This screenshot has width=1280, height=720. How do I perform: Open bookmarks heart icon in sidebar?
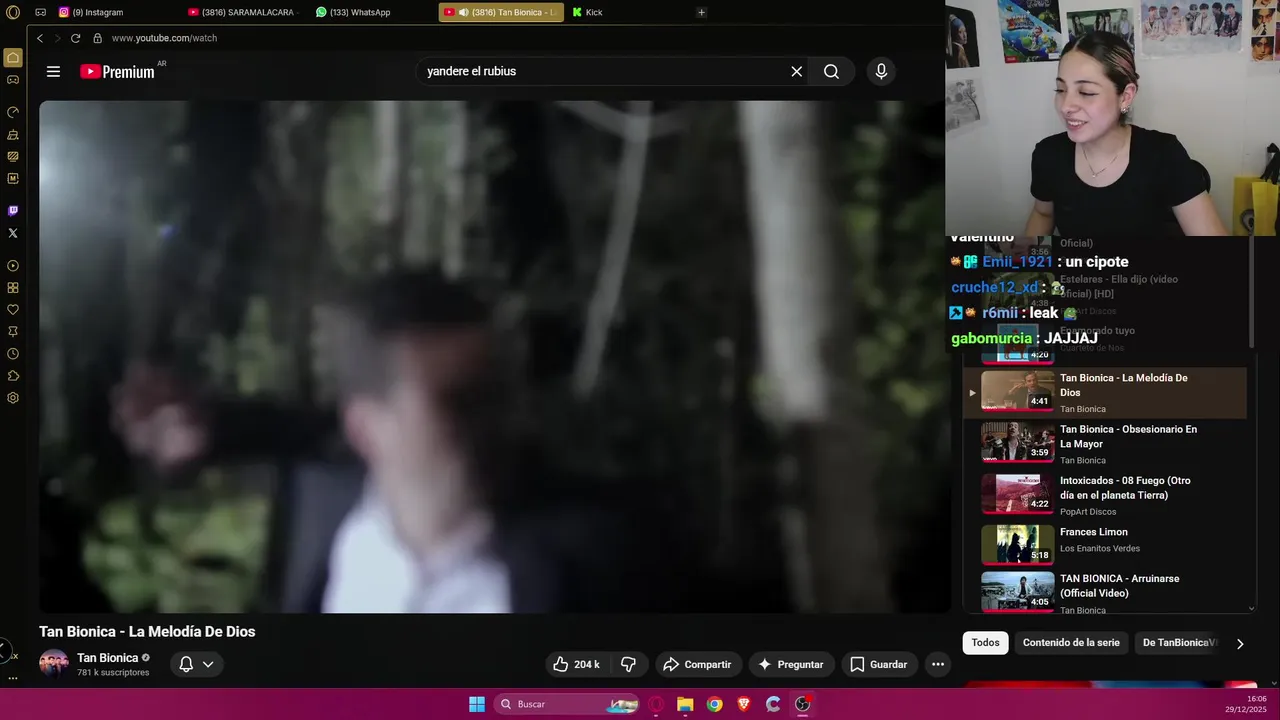13,310
